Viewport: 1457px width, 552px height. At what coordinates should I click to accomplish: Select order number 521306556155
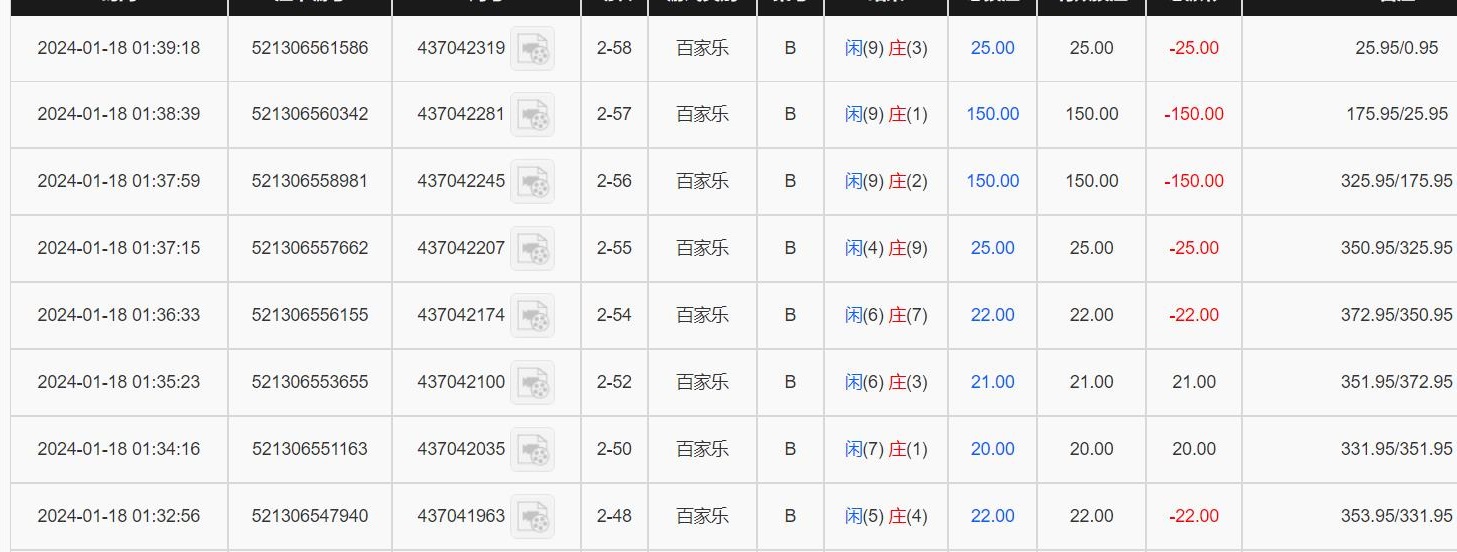pos(310,315)
